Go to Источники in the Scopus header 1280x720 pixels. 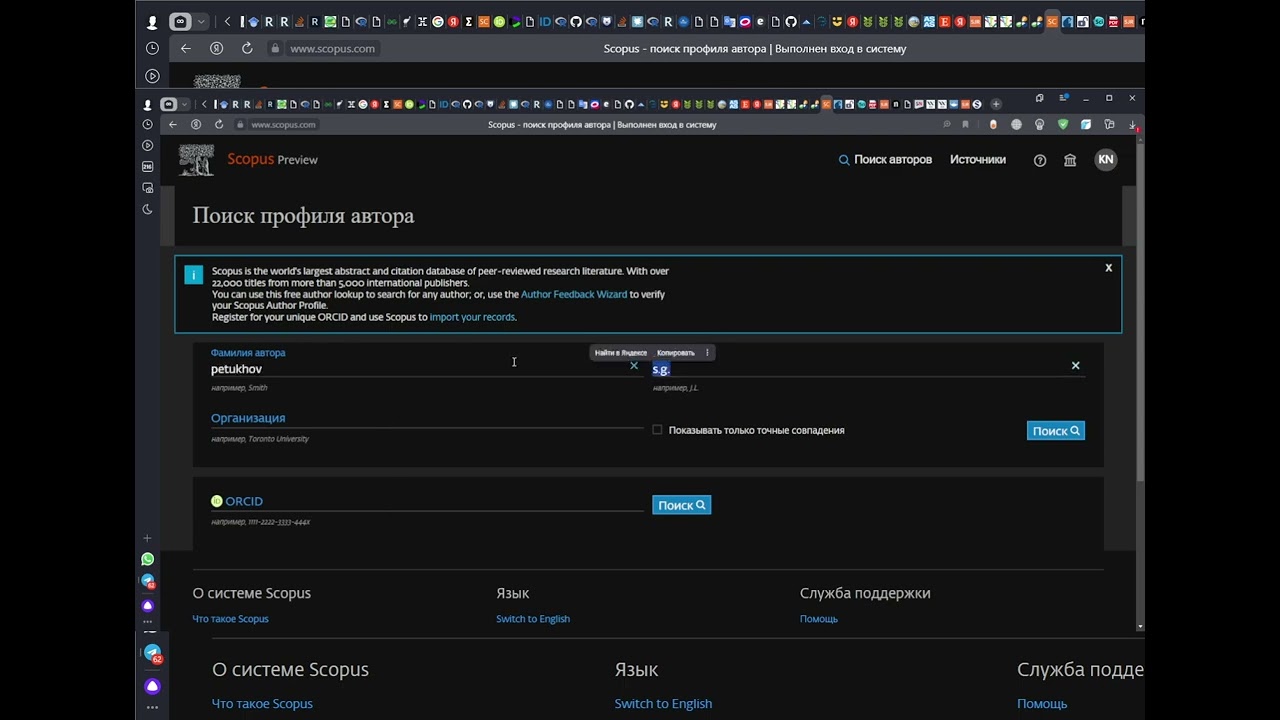(978, 160)
